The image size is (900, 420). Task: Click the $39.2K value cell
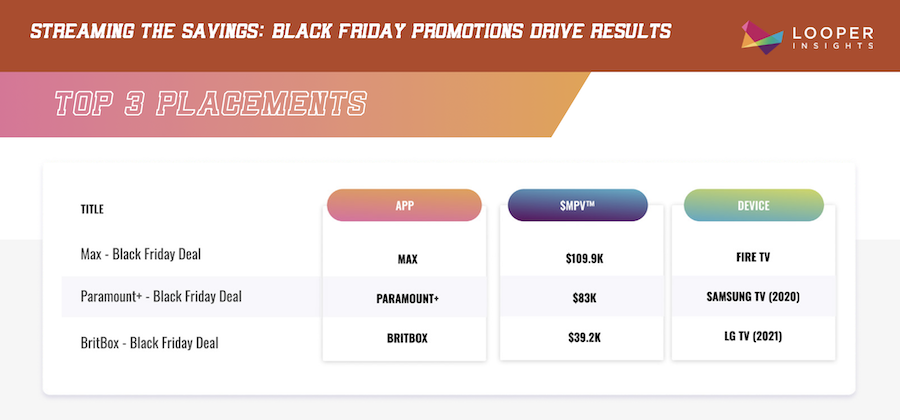579,338
